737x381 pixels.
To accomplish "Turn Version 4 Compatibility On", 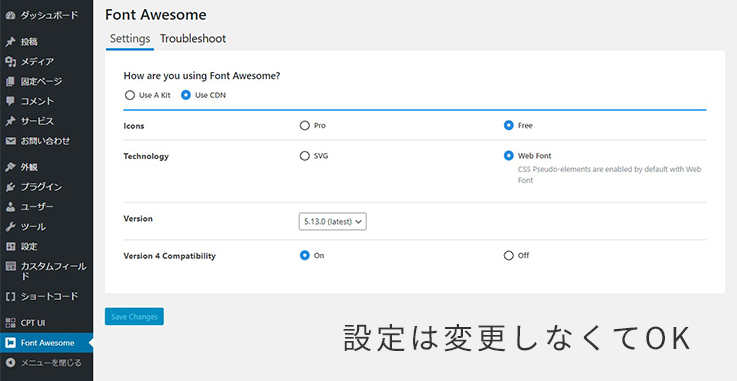I will (x=305, y=256).
